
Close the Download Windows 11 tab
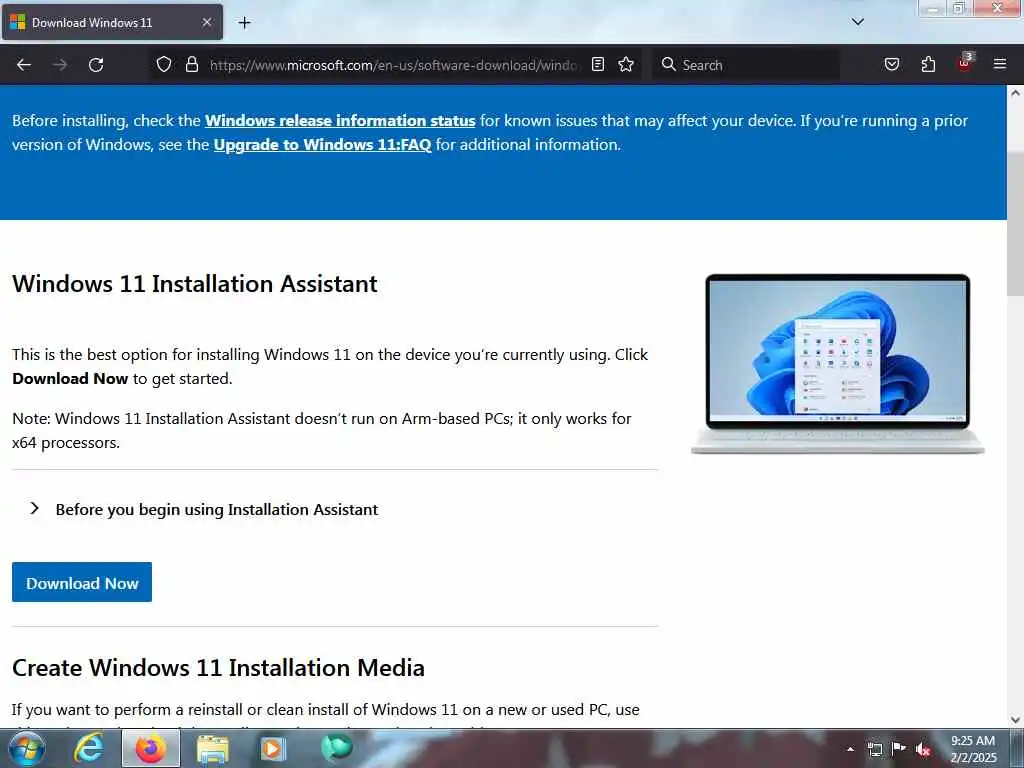pyautogui.click(x=206, y=22)
